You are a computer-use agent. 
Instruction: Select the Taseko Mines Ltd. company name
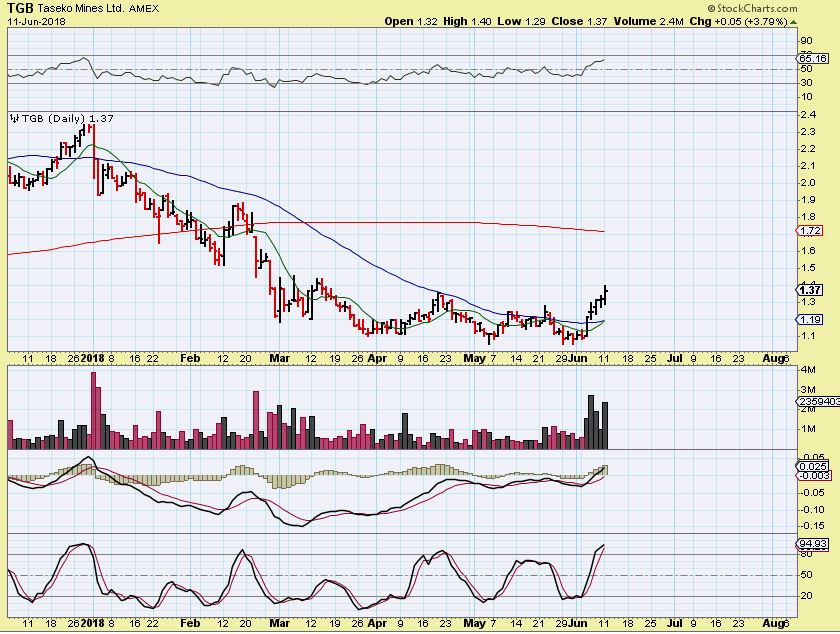pyautogui.click(x=81, y=9)
